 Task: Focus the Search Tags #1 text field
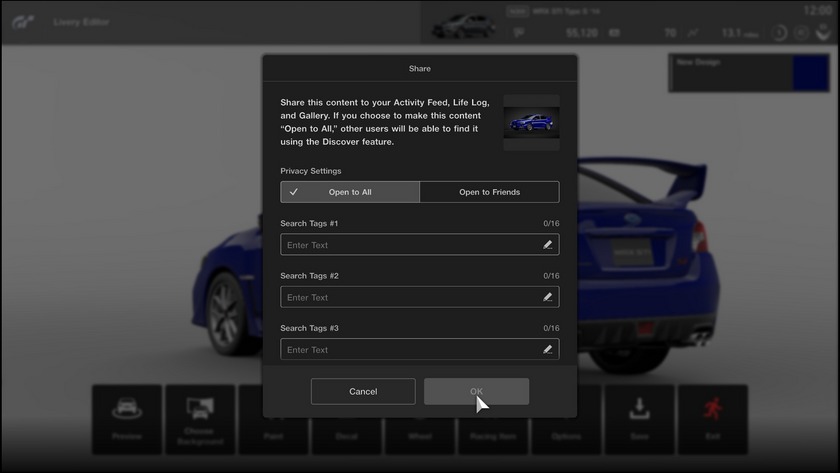[410, 245]
